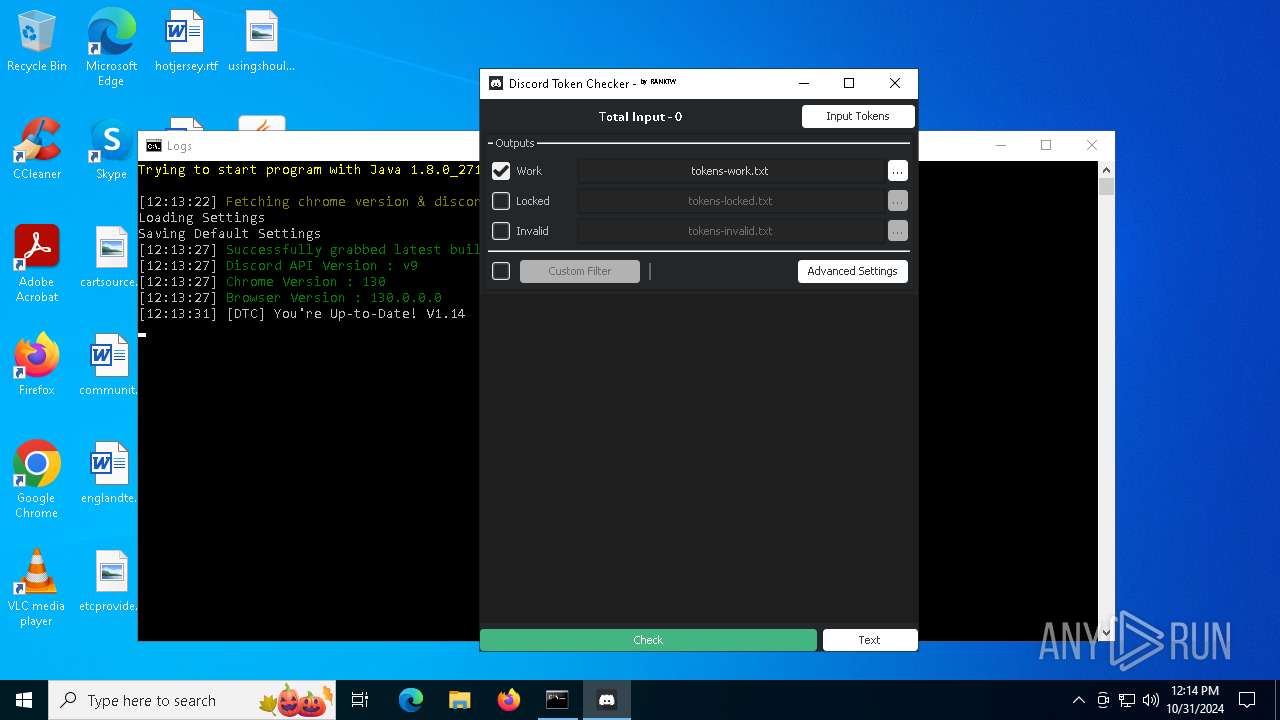Show hidden system tray icons
This screenshot has width=1280, height=720.
click(1078, 700)
